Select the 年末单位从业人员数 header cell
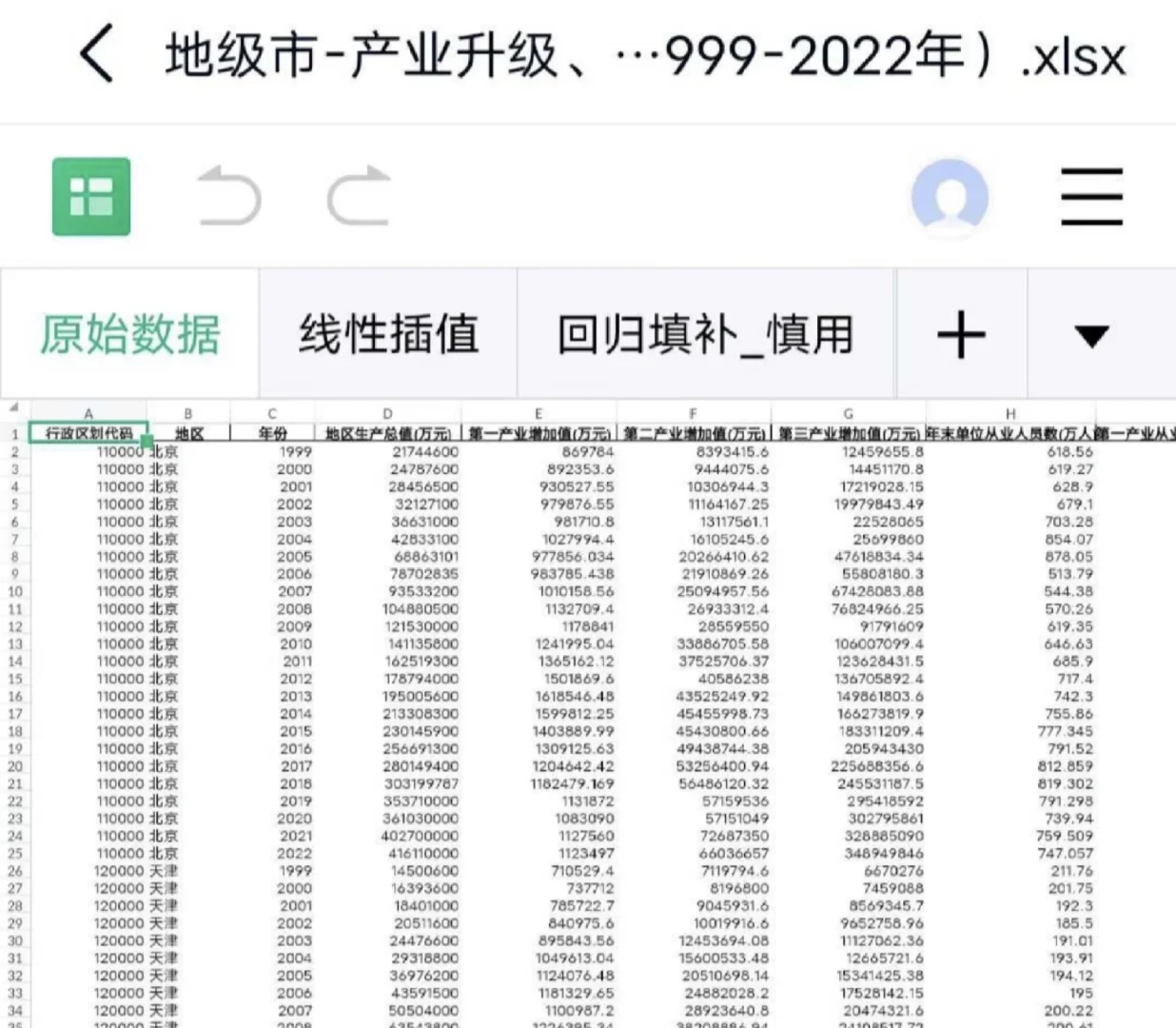 pos(1010,433)
